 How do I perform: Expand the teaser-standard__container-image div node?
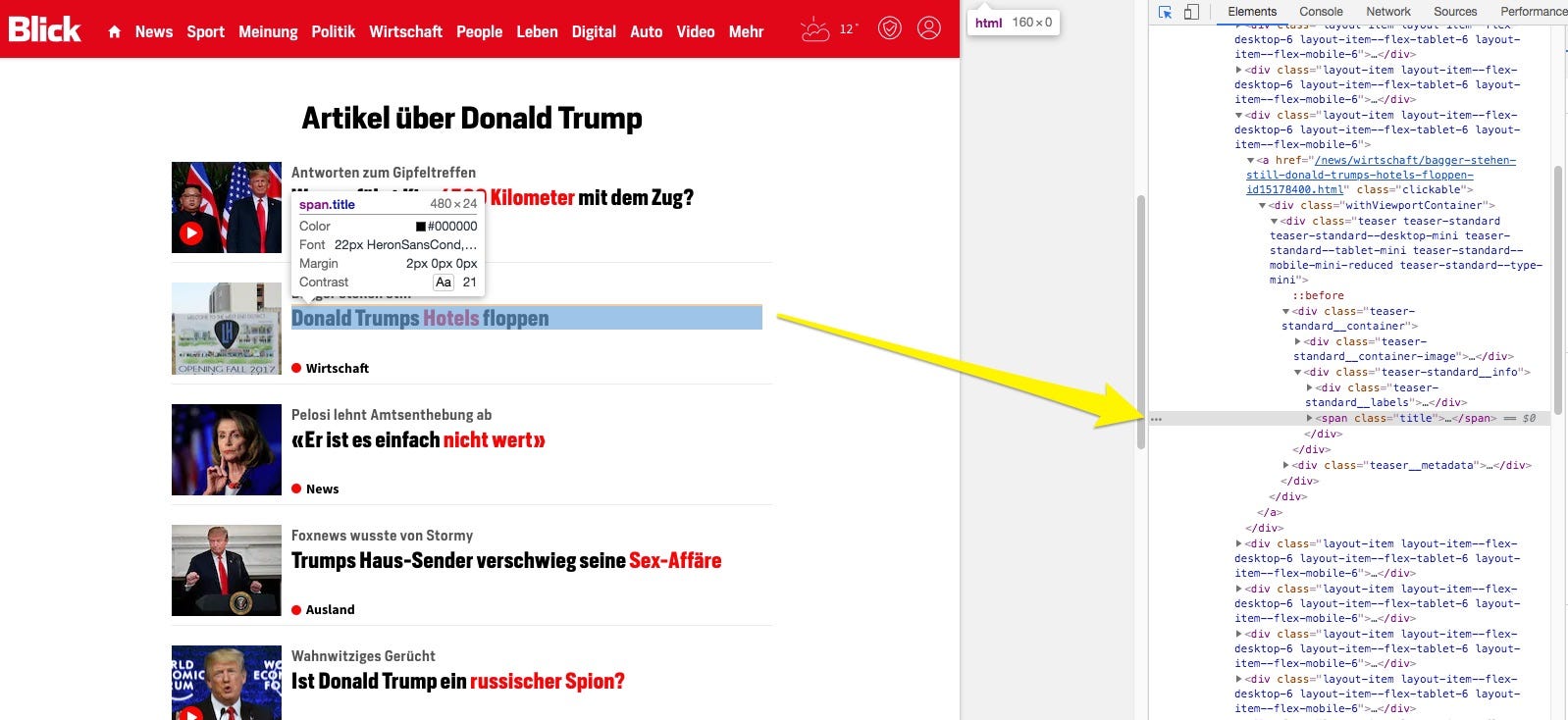1297,341
